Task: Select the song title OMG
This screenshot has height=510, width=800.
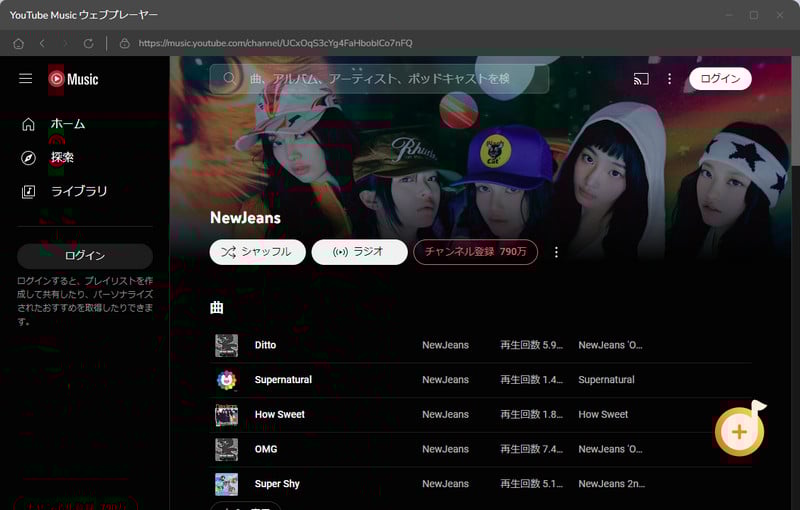Action: (x=266, y=449)
